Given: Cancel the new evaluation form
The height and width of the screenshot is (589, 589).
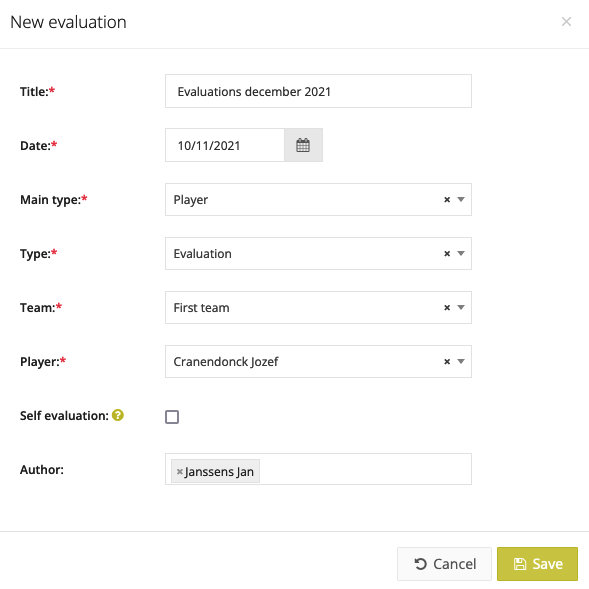Looking at the screenshot, I should (444, 564).
